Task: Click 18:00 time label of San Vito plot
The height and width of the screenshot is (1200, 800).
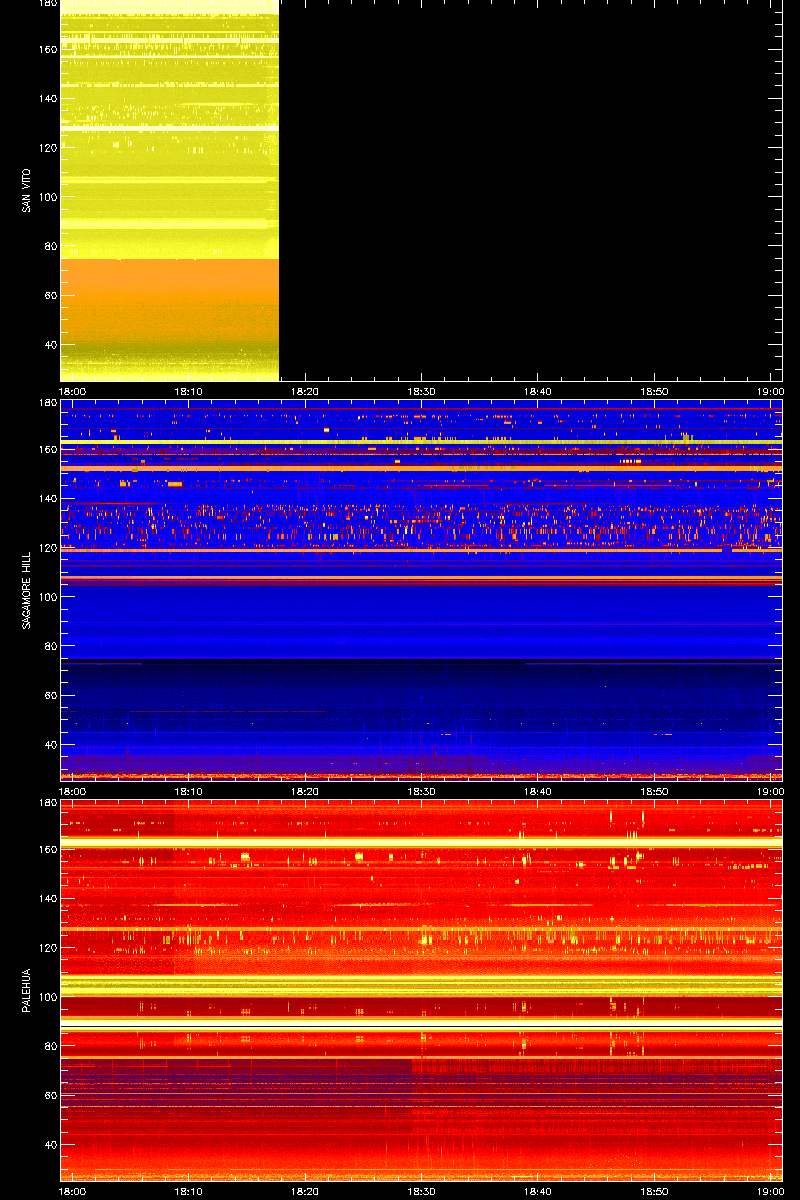Action: click(x=73, y=392)
